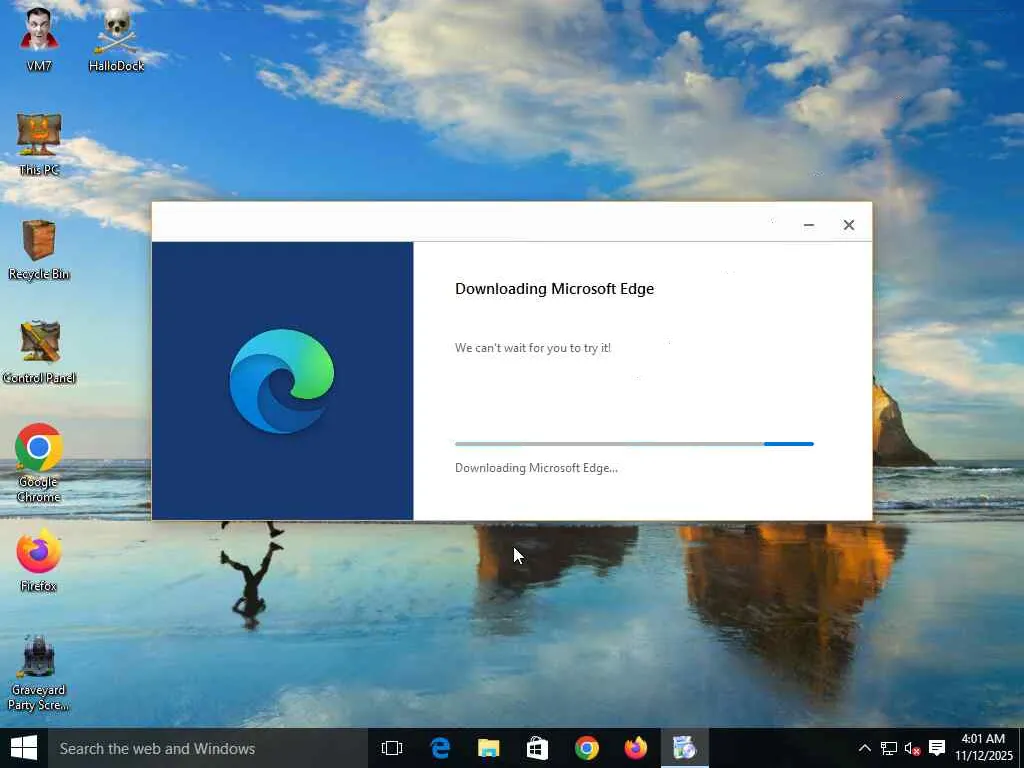Select the Google Chrome desktop shortcut

39,462
